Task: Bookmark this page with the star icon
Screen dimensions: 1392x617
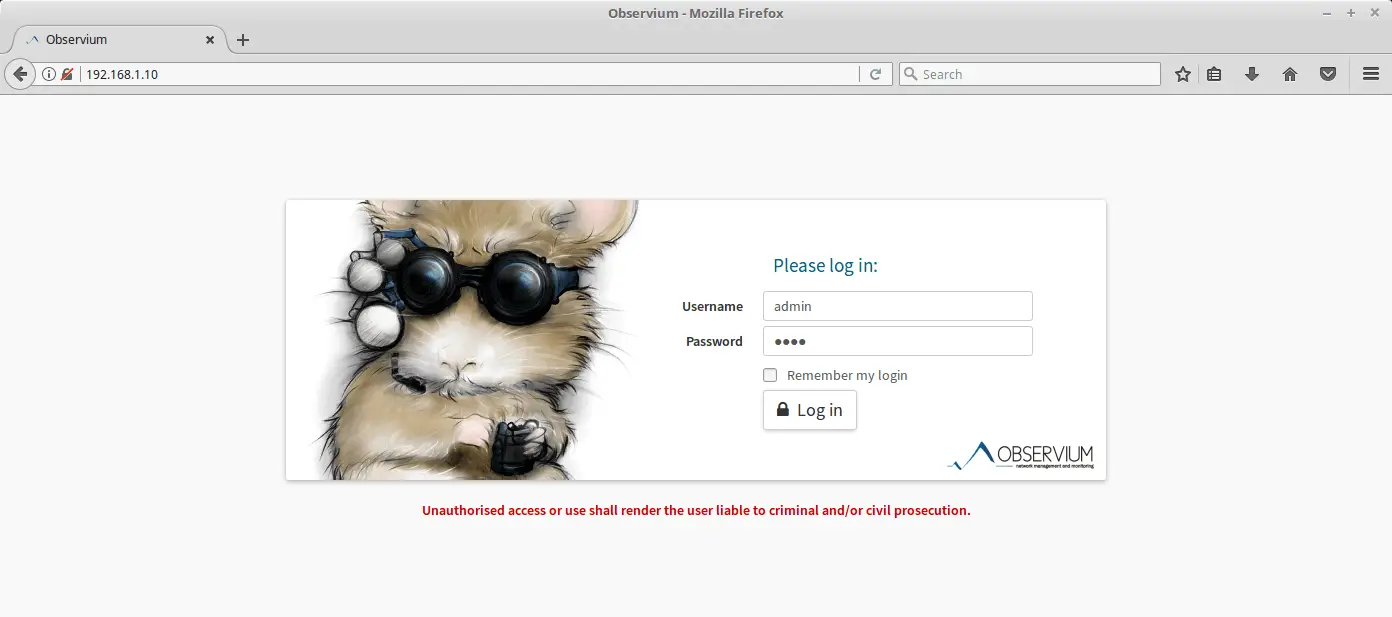Action: point(1183,74)
